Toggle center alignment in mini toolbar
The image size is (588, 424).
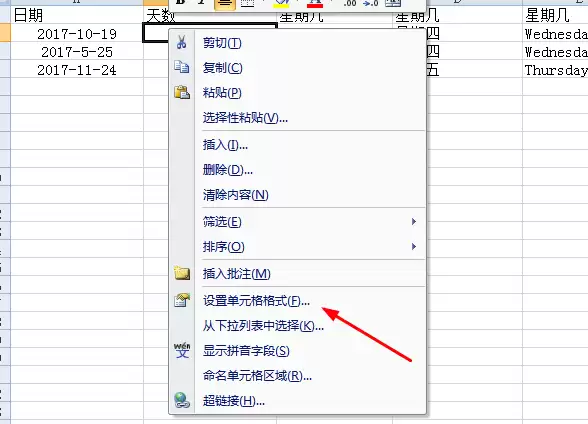(225, 4)
